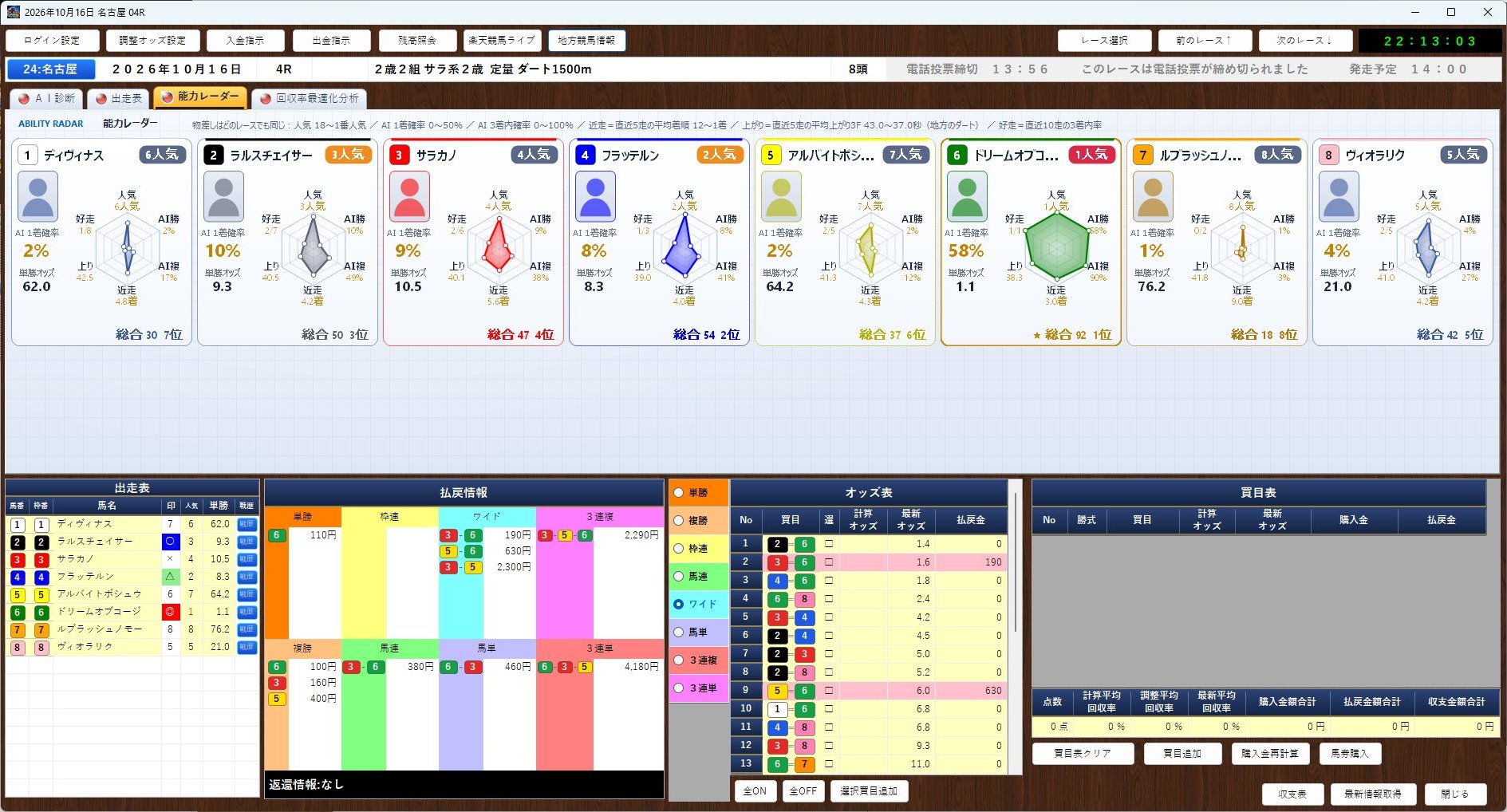Open 戦歴 for フラッテルン in 出走表
1507x812 pixels.
click(247, 577)
